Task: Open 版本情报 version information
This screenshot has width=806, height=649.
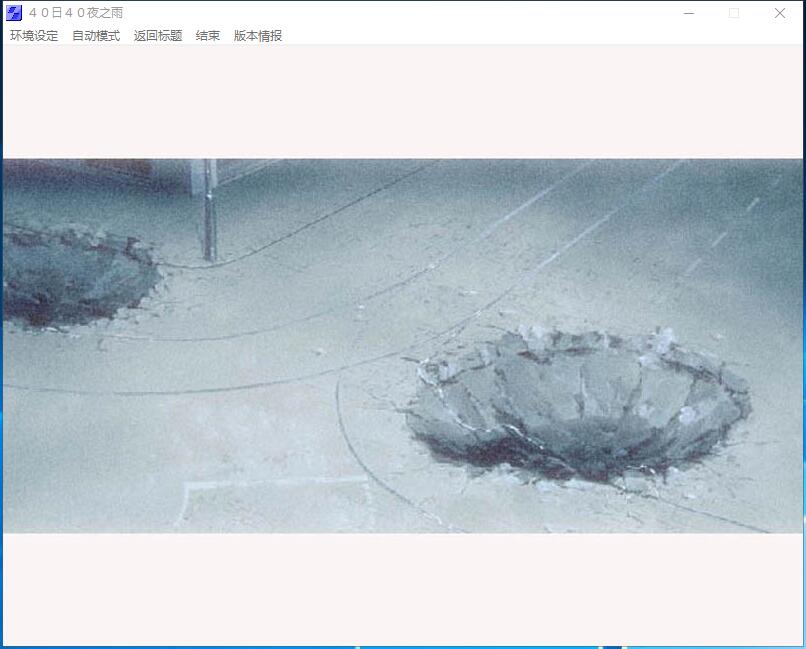Action: [x=257, y=34]
